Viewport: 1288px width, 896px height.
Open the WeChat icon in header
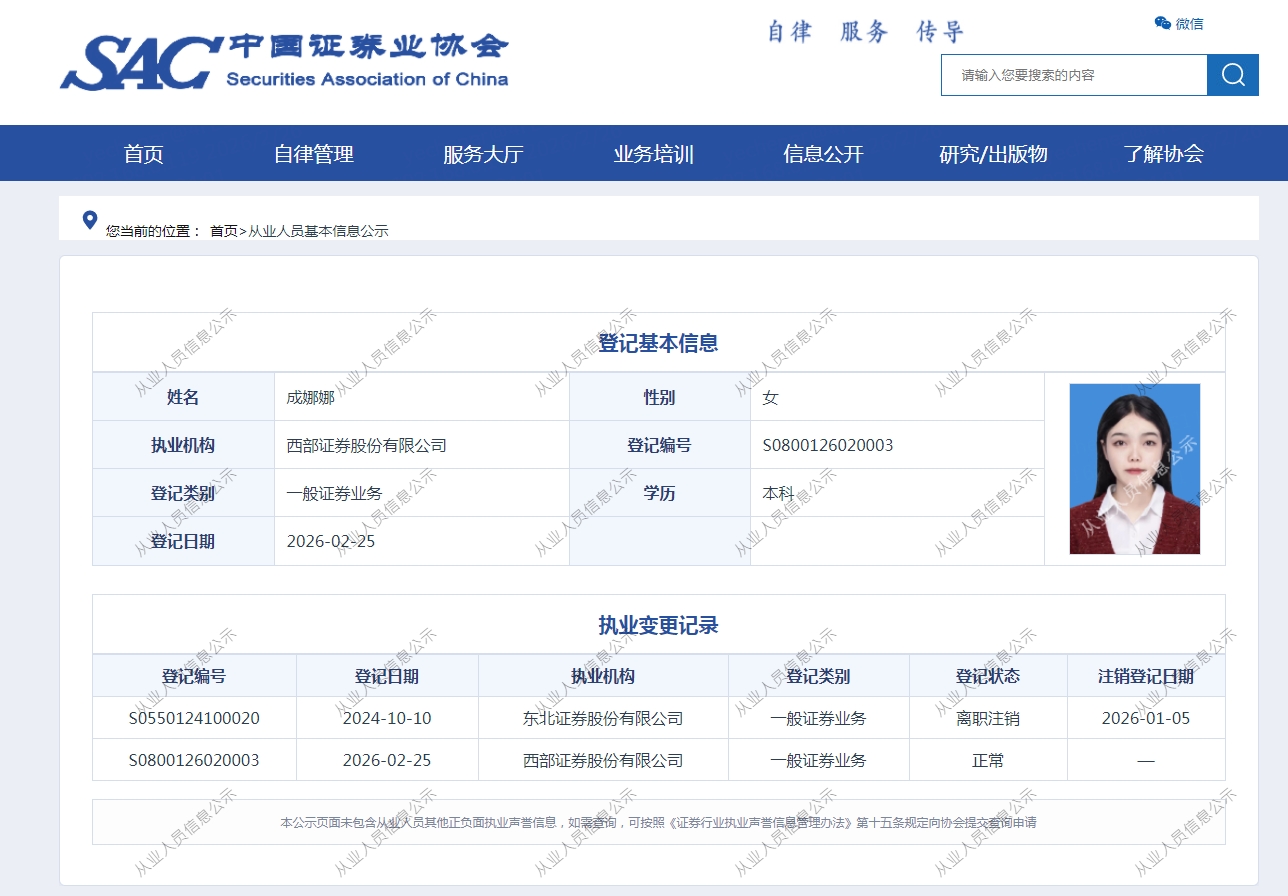(1163, 23)
